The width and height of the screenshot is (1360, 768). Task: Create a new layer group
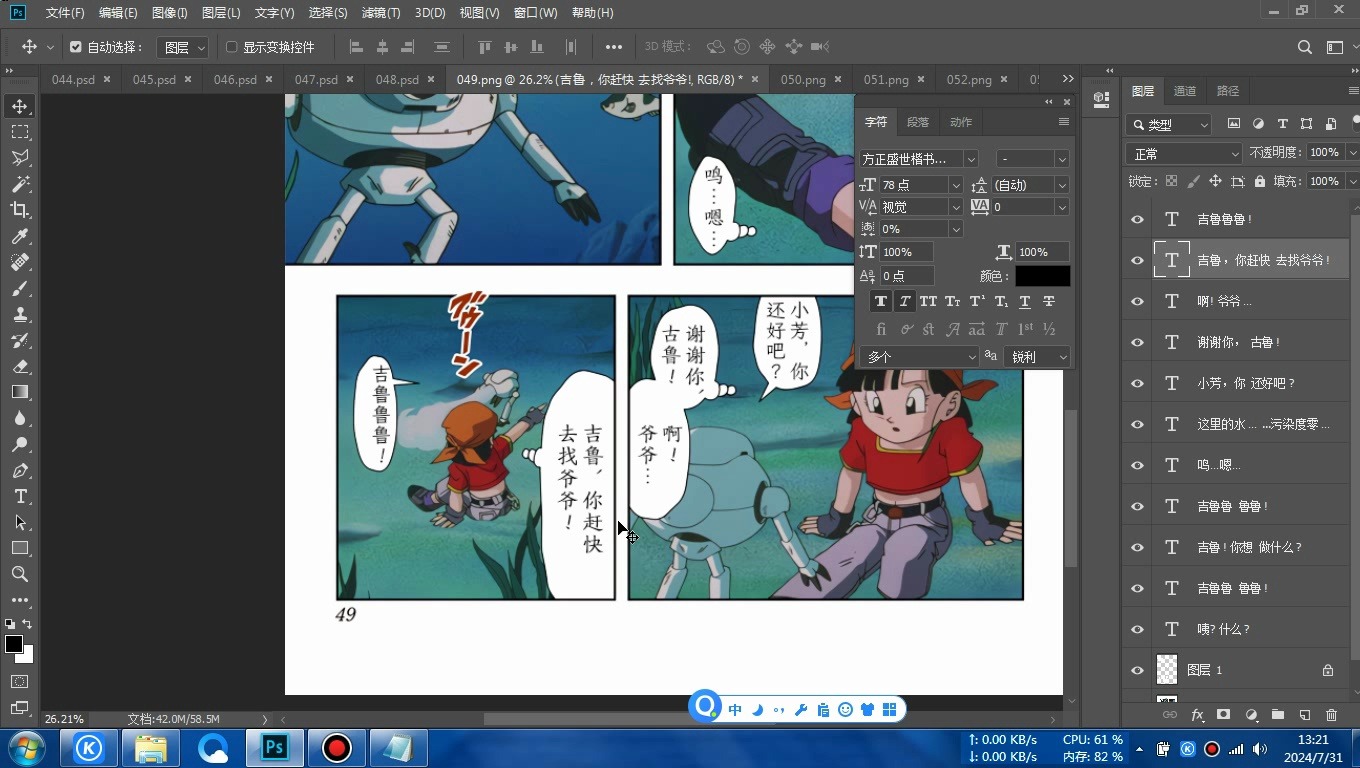(1277, 715)
